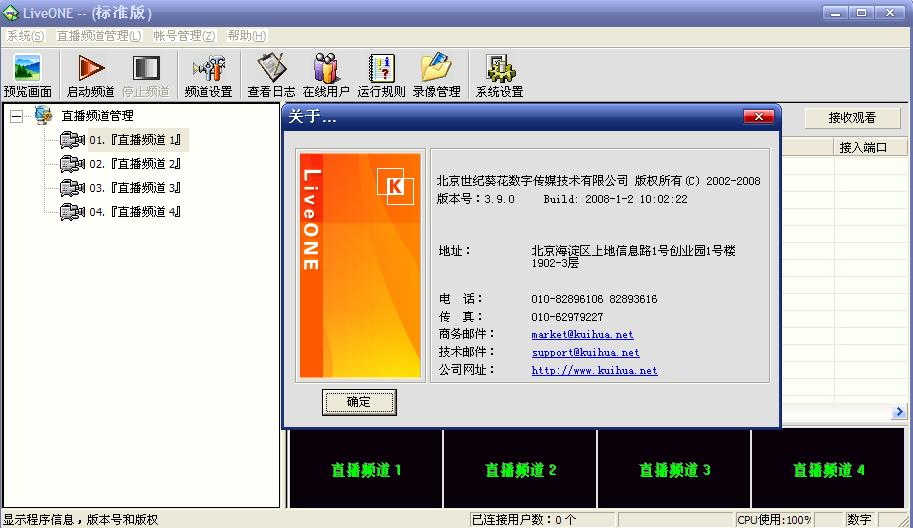Viewport: 913px width, 528px height.
Task: Select tree item 01.『直播频道 1』
Action: point(136,140)
